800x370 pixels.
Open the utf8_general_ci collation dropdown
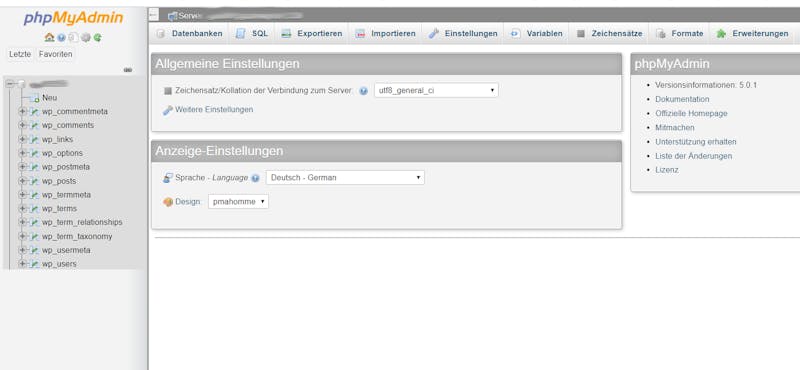(x=436, y=90)
